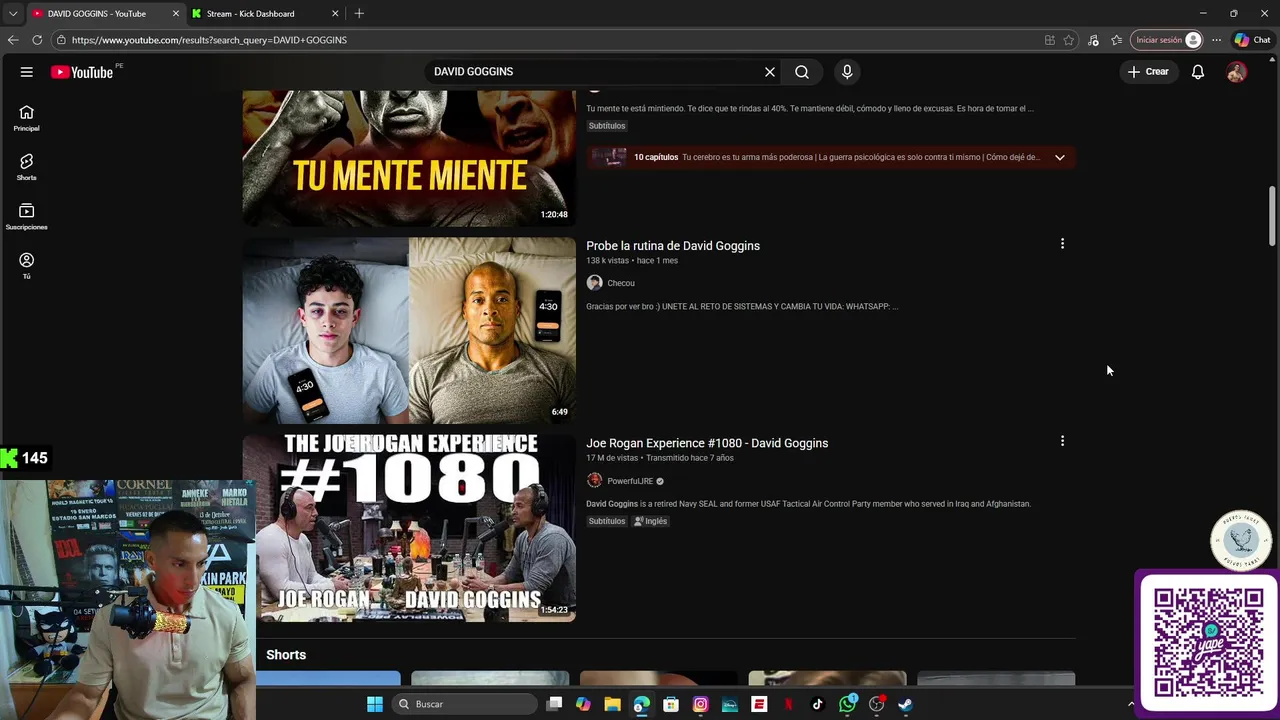Open the YouTube hamburger guide menu
Screen dimensions: 1280x720
pos(27,72)
